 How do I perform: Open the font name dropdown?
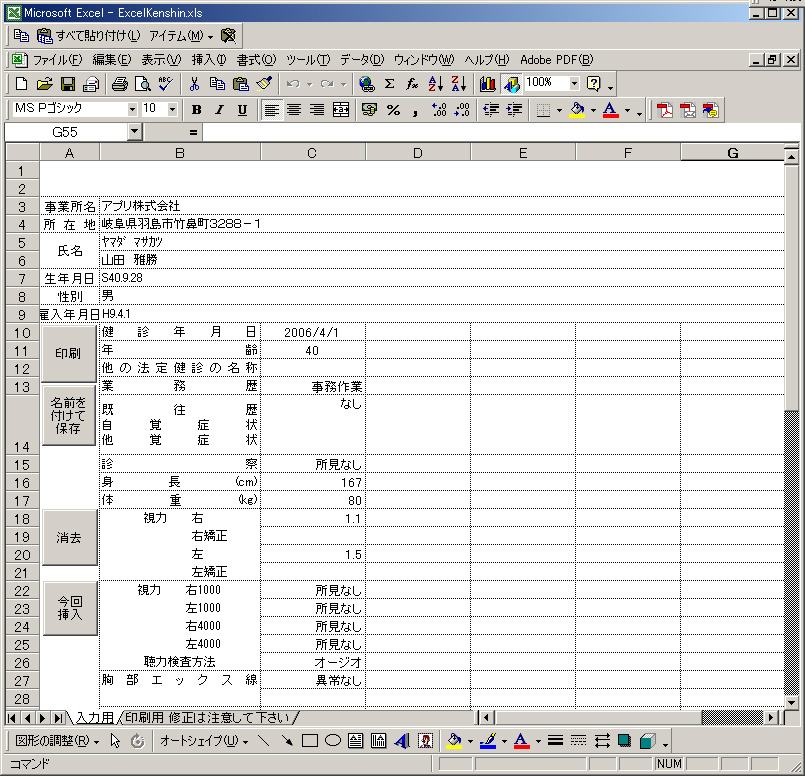tap(132, 110)
